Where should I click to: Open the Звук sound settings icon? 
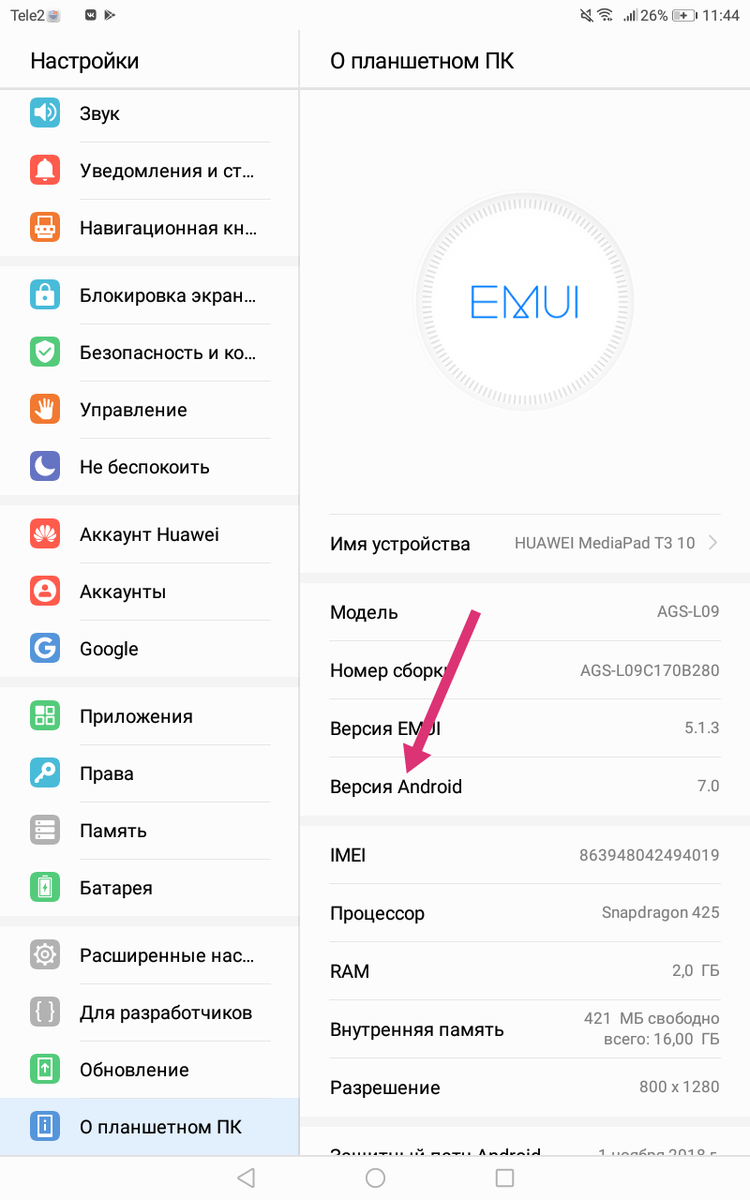click(x=45, y=113)
